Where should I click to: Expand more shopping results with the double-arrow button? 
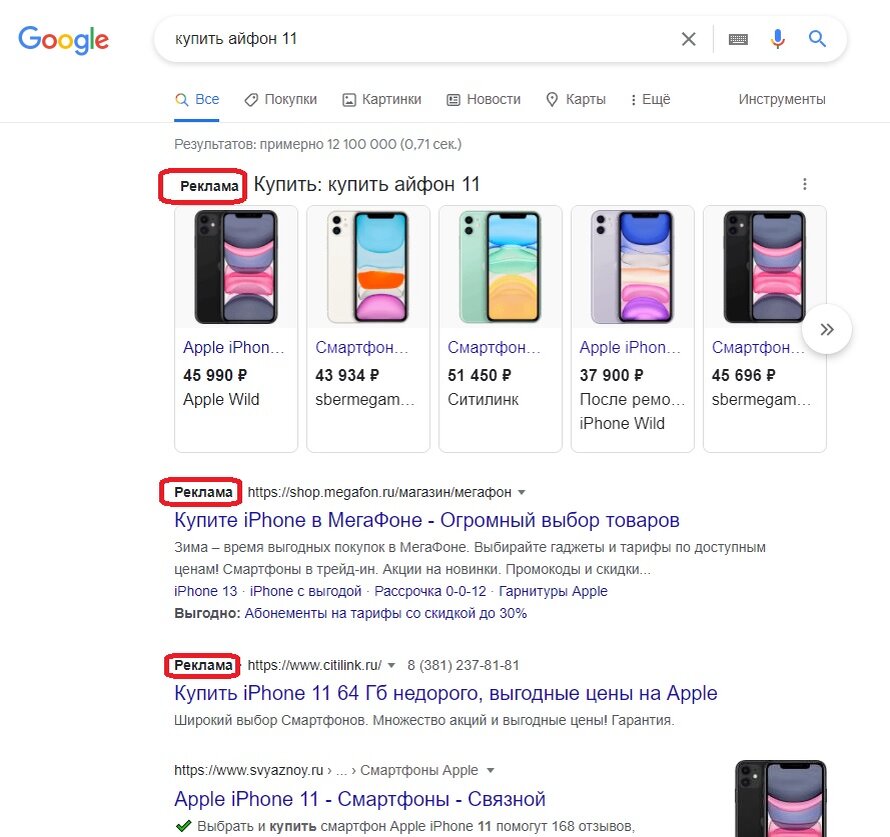point(827,329)
